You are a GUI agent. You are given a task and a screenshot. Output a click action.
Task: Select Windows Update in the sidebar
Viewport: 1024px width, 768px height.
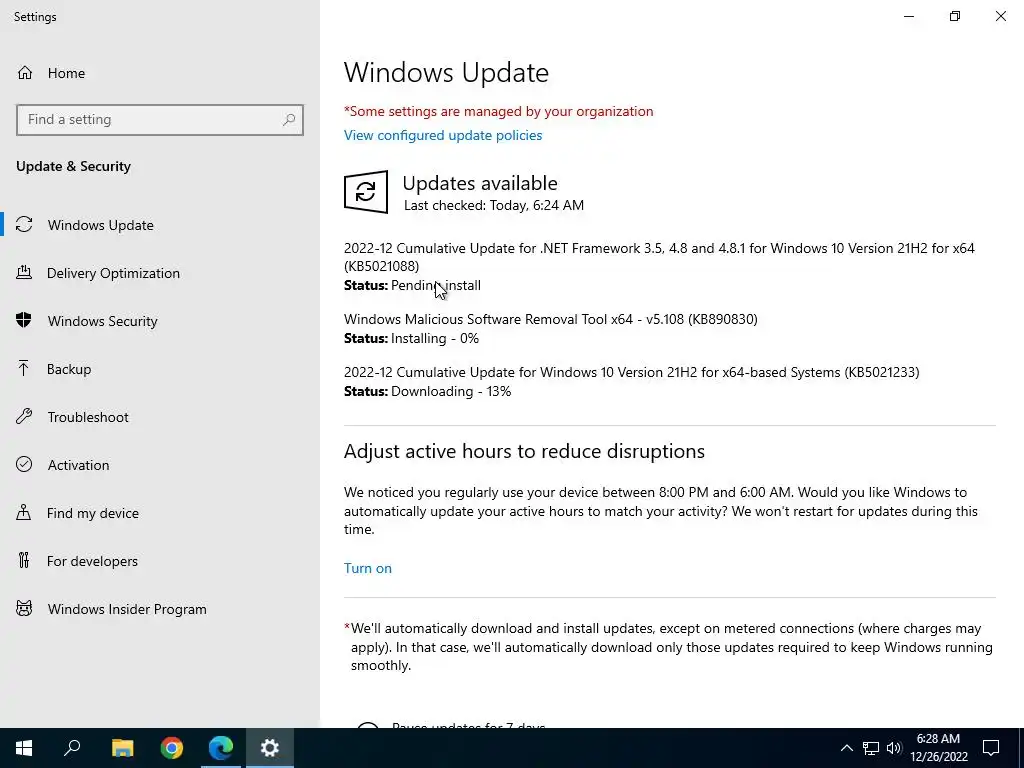160,225
